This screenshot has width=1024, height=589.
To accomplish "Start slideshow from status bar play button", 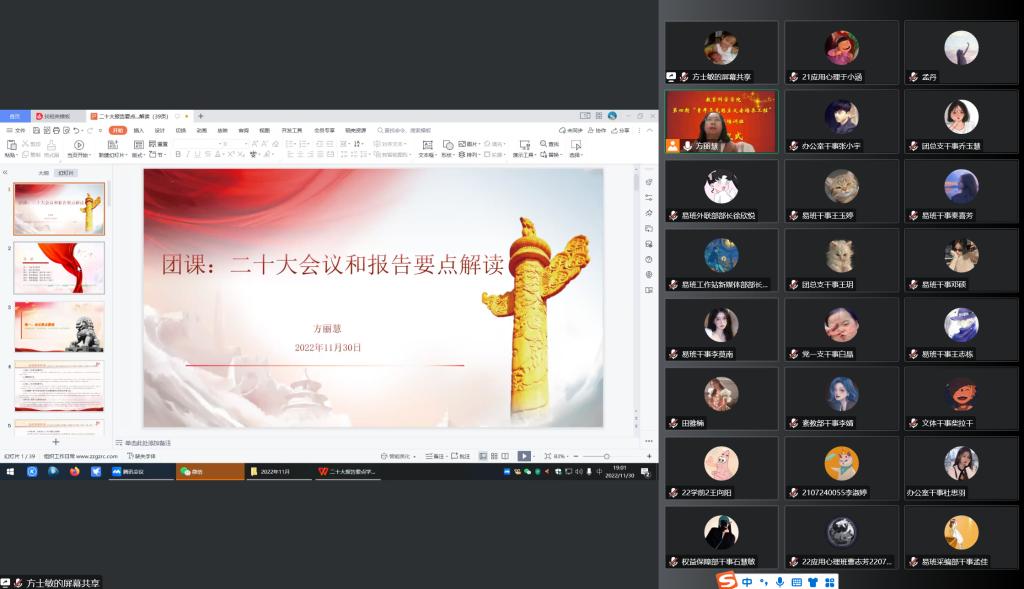I will pos(524,456).
